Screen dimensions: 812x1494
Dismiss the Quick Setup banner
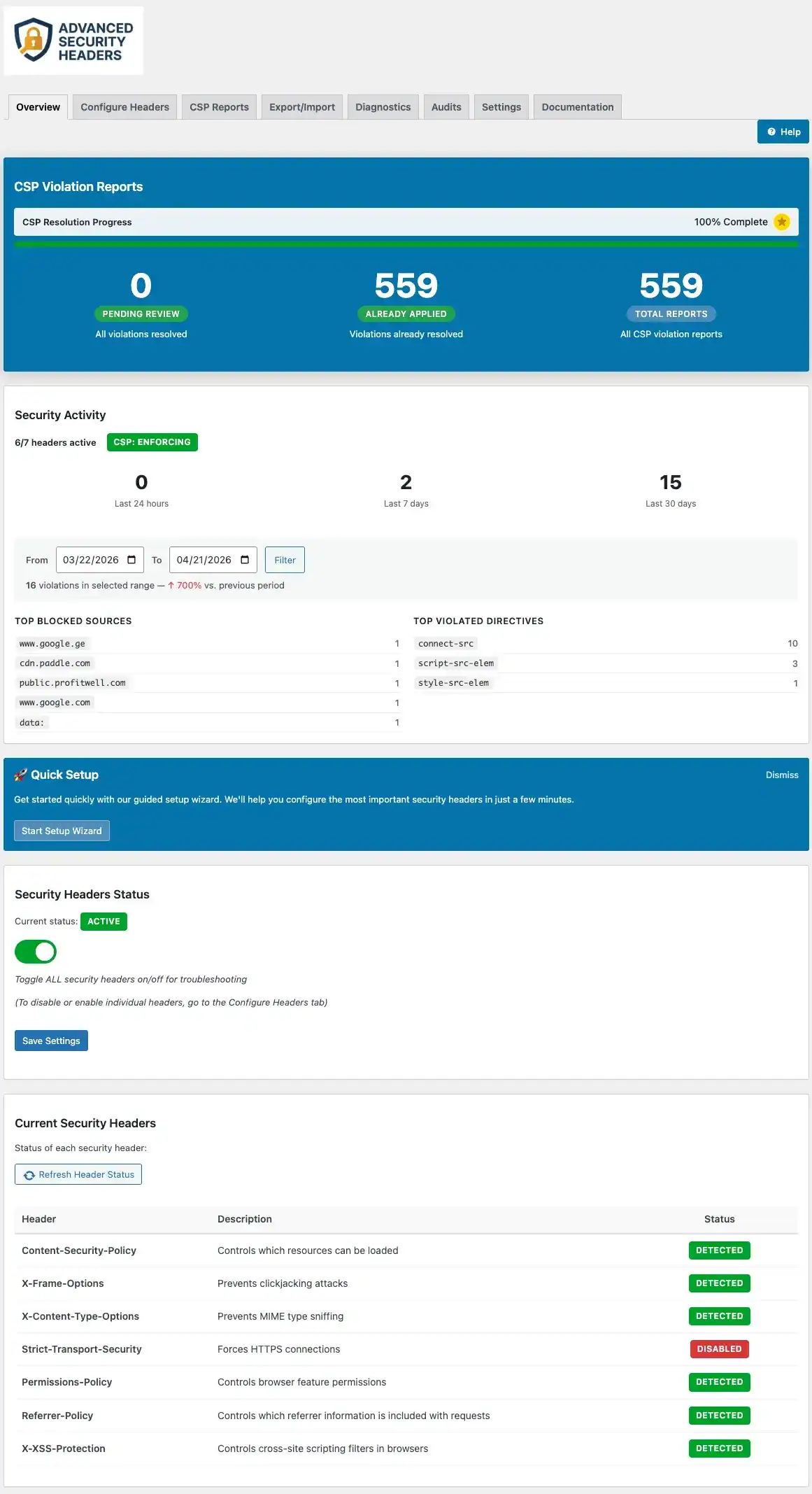pyautogui.click(x=781, y=775)
